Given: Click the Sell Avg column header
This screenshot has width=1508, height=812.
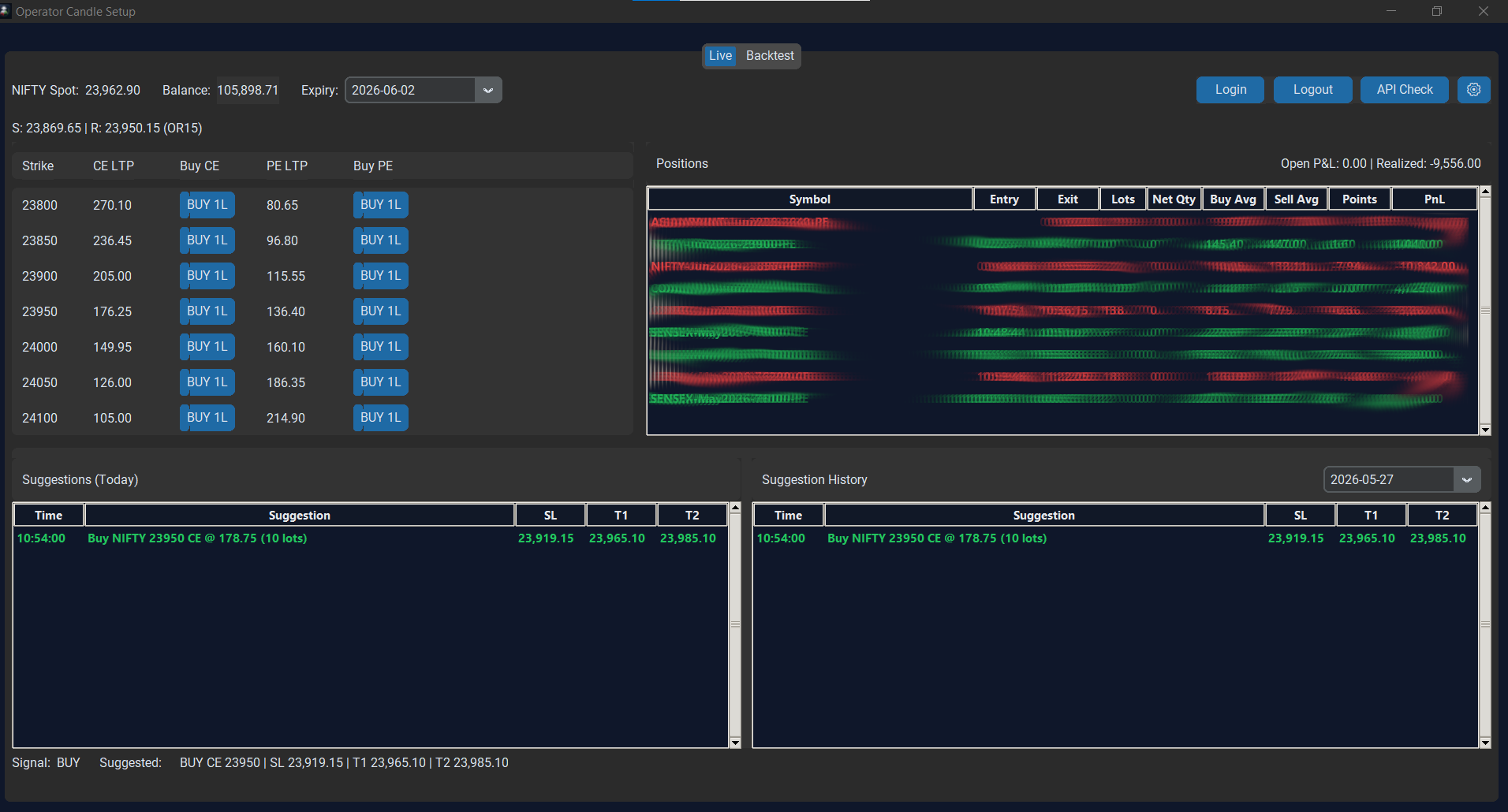Looking at the screenshot, I should (x=1297, y=199).
